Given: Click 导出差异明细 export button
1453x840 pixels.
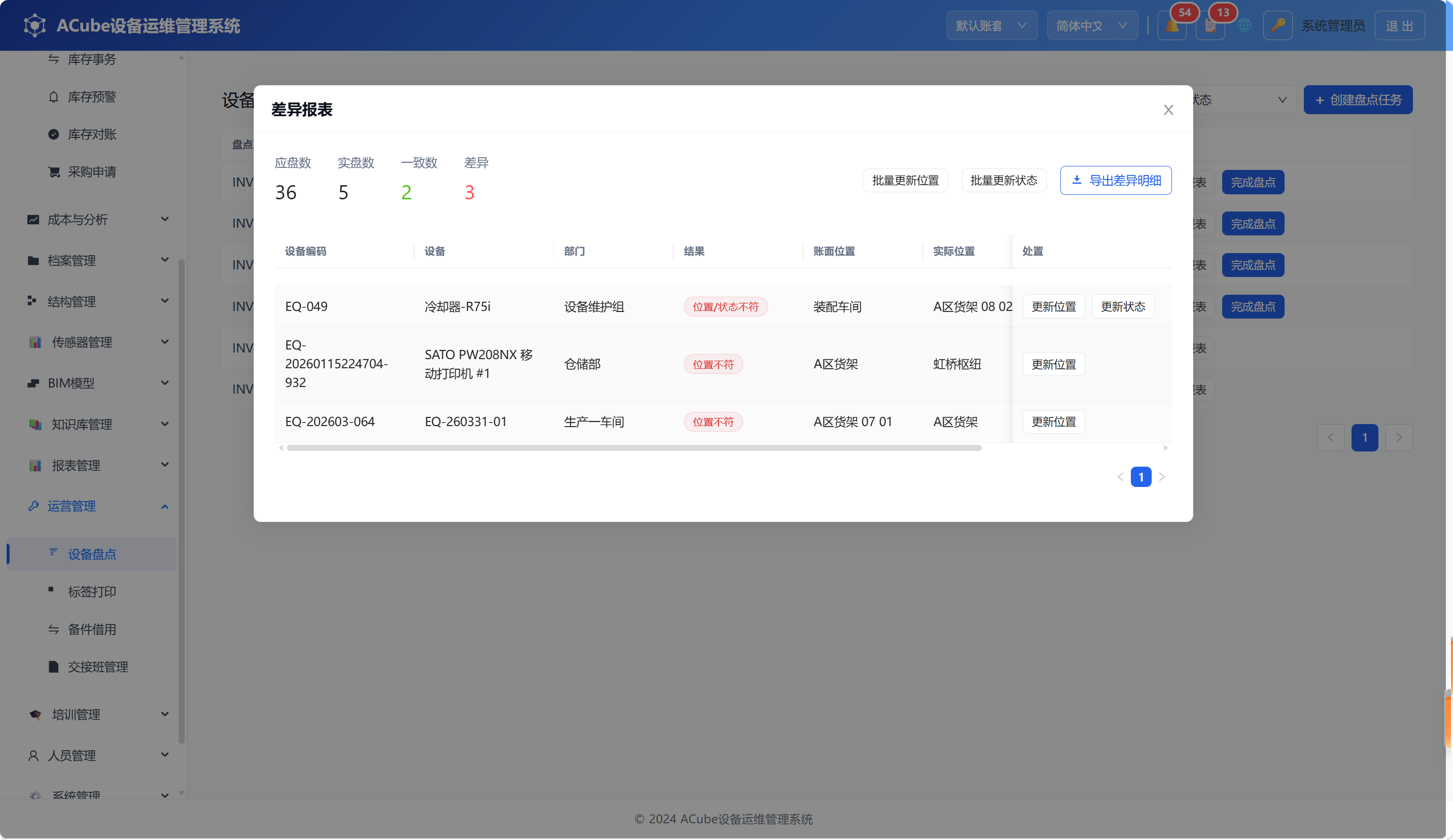Looking at the screenshot, I should pos(1116,181).
